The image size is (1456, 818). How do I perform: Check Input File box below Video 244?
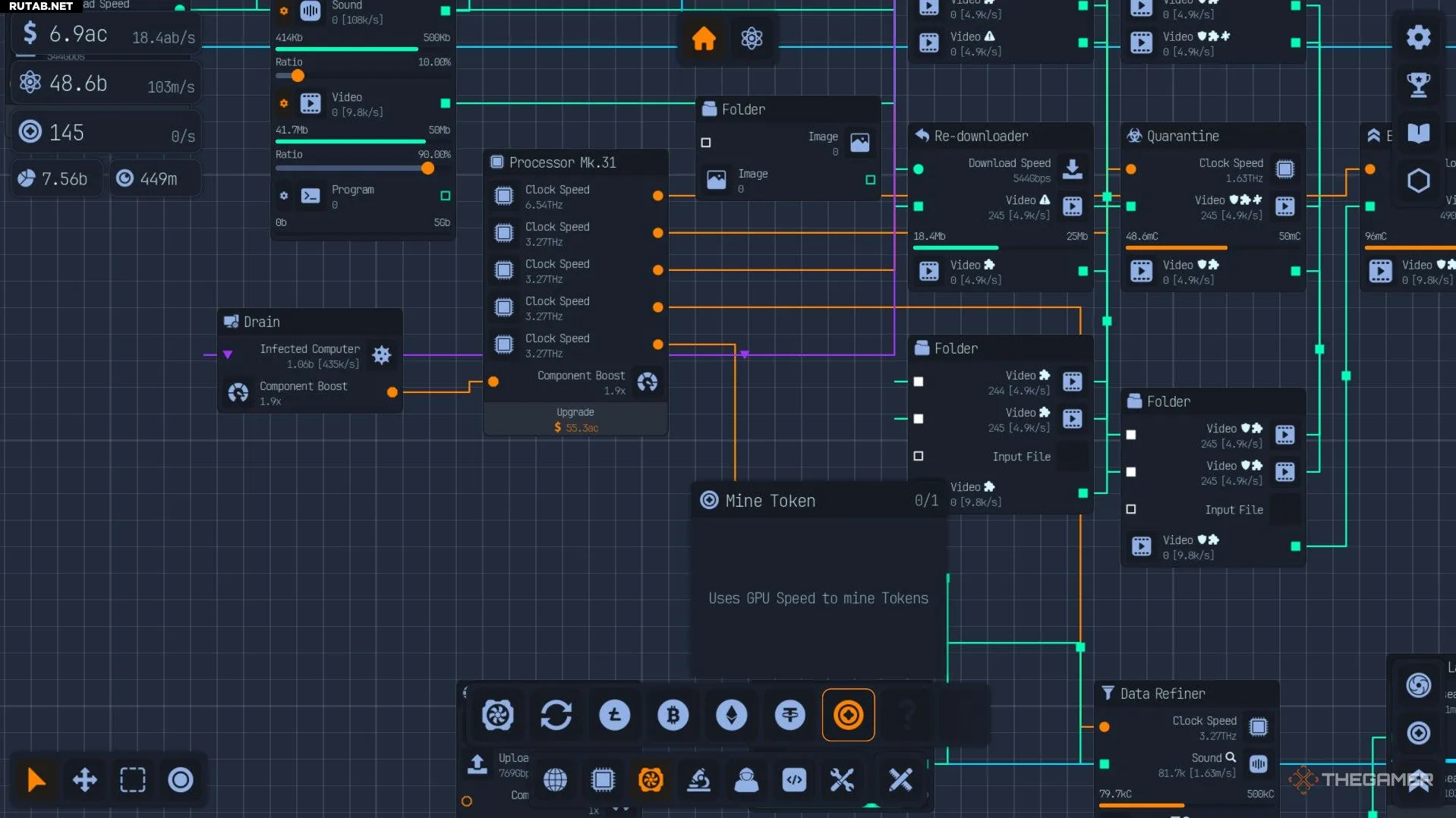pyautogui.click(x=919, y=456)
